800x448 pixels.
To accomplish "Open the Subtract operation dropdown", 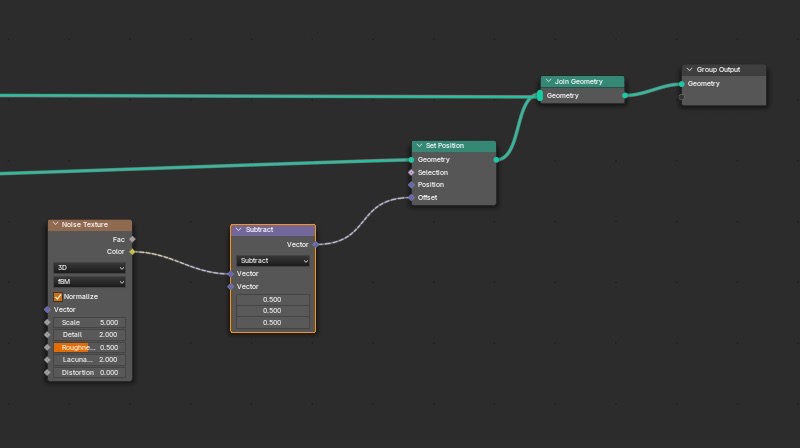I will (272, 261).
